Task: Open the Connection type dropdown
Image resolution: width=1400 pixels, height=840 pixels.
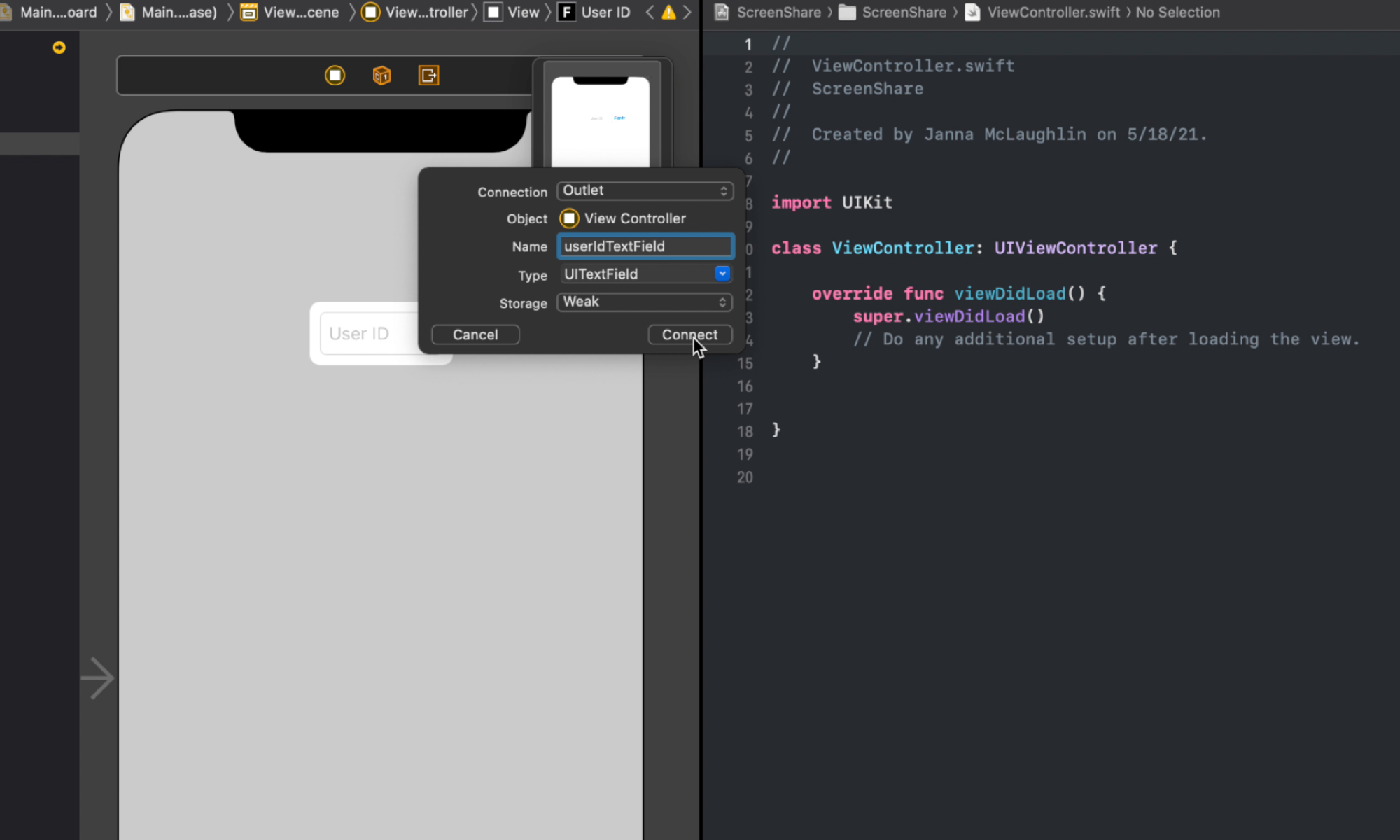Action: tap(645, 190)
